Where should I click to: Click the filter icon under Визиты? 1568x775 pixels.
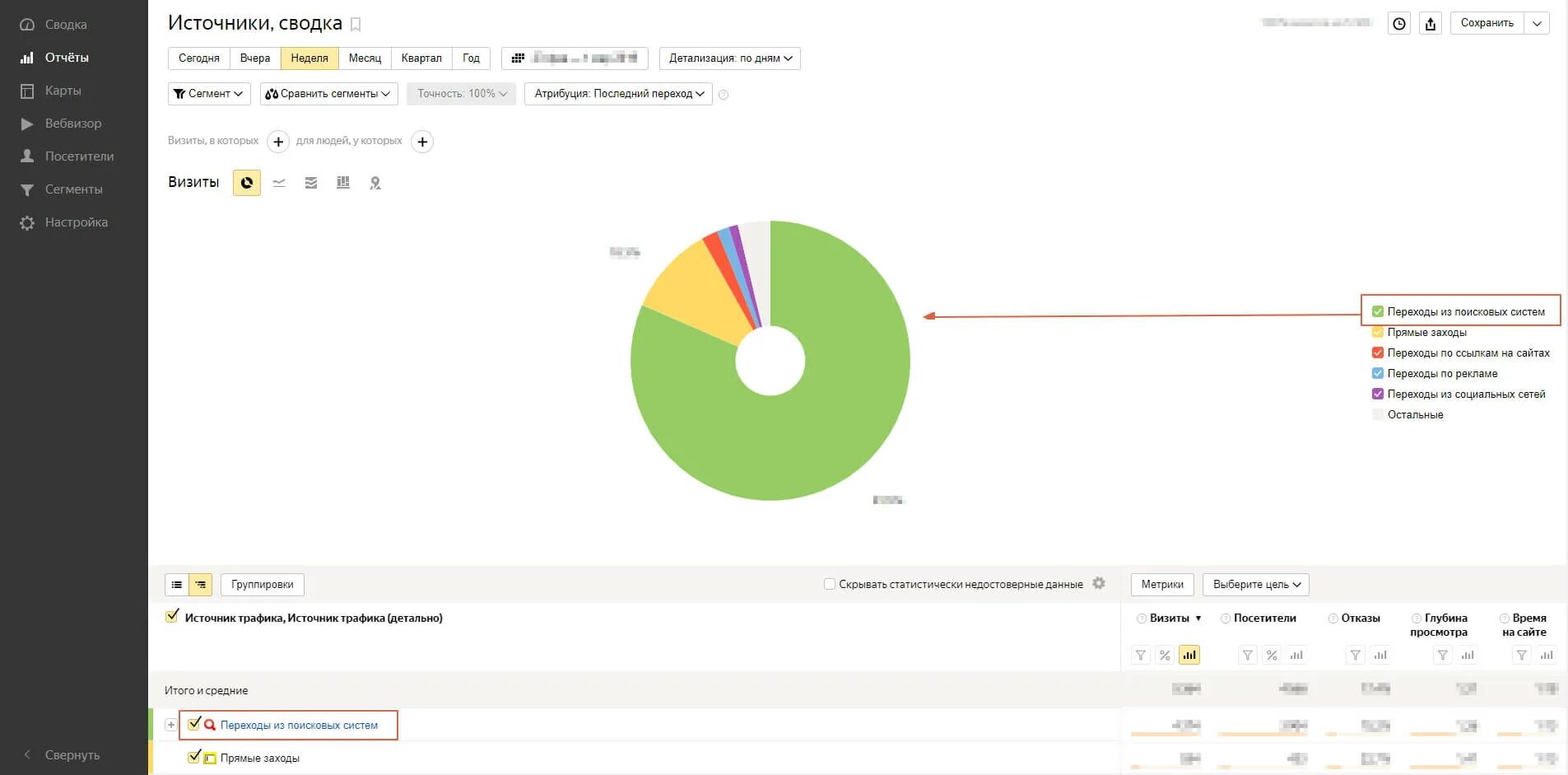pos(1141,656)
